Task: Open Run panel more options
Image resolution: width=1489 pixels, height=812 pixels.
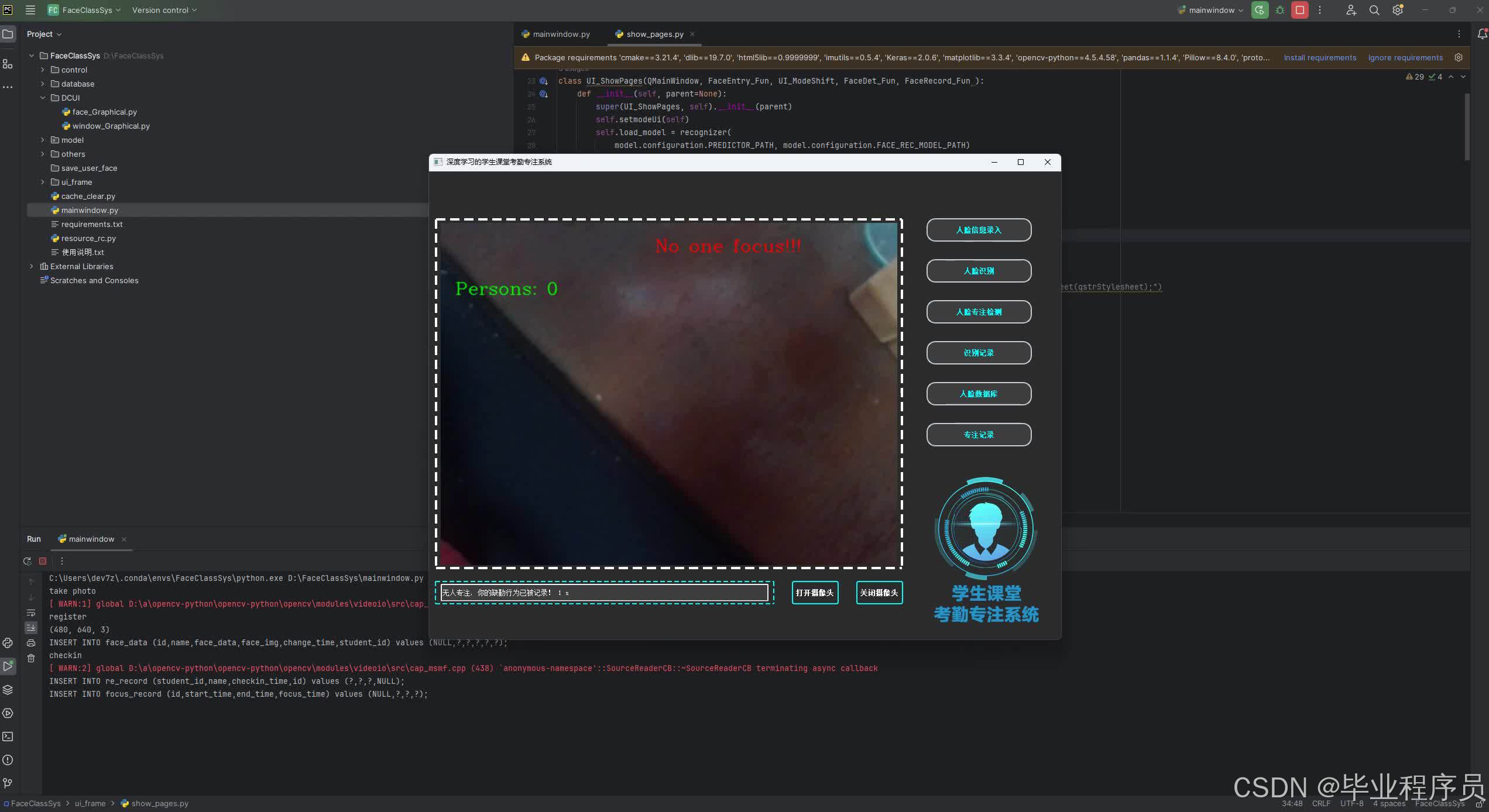Action: (x=62, y=561)
